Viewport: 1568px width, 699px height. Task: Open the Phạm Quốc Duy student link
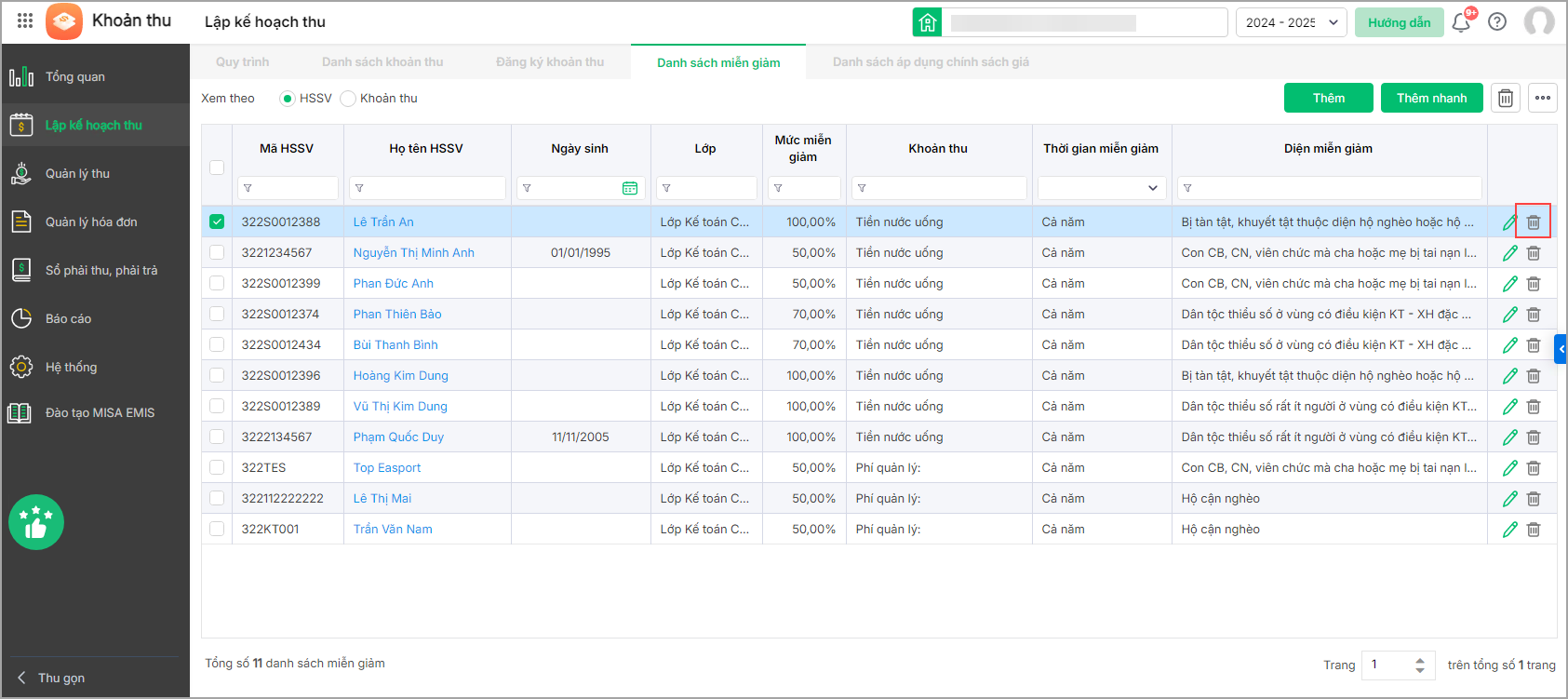tap(398, 437)
